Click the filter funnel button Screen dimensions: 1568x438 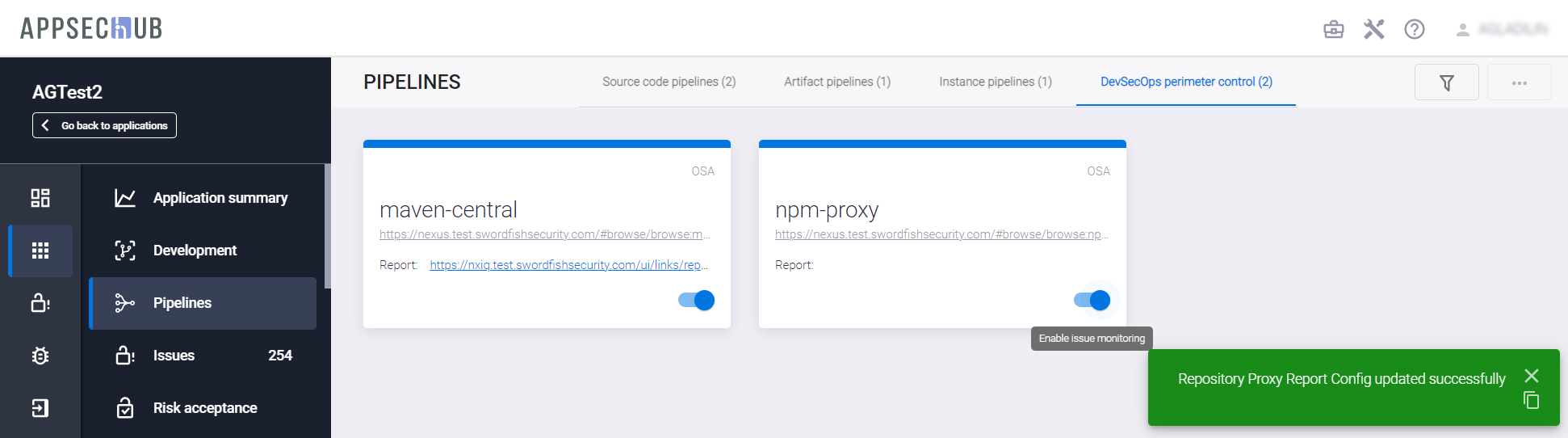click(x=1446, y=82)
